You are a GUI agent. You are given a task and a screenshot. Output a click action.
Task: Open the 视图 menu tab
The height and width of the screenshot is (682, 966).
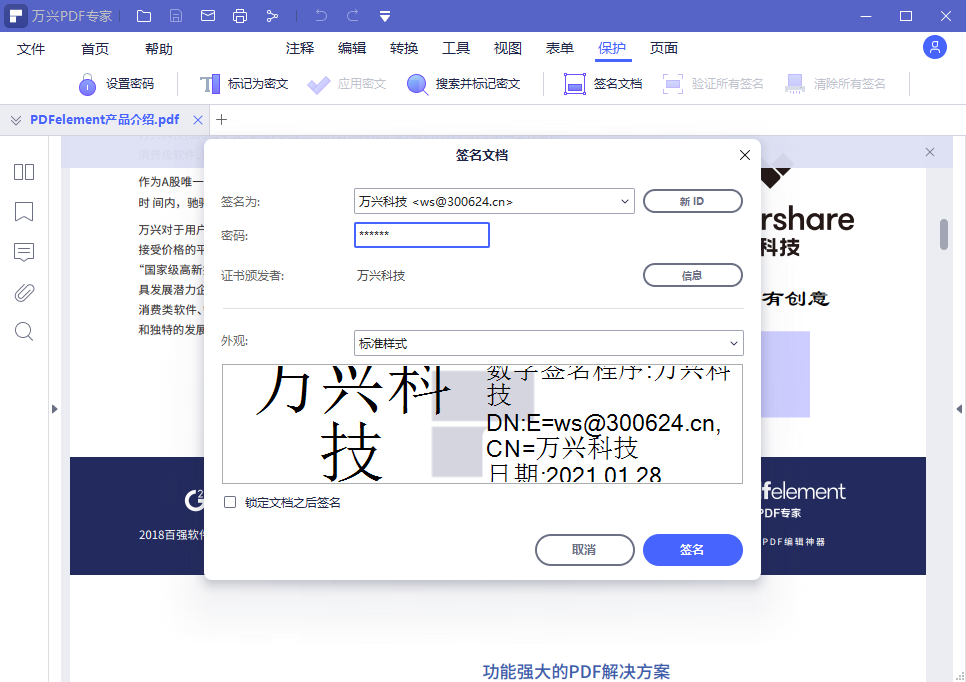[507, 47]
